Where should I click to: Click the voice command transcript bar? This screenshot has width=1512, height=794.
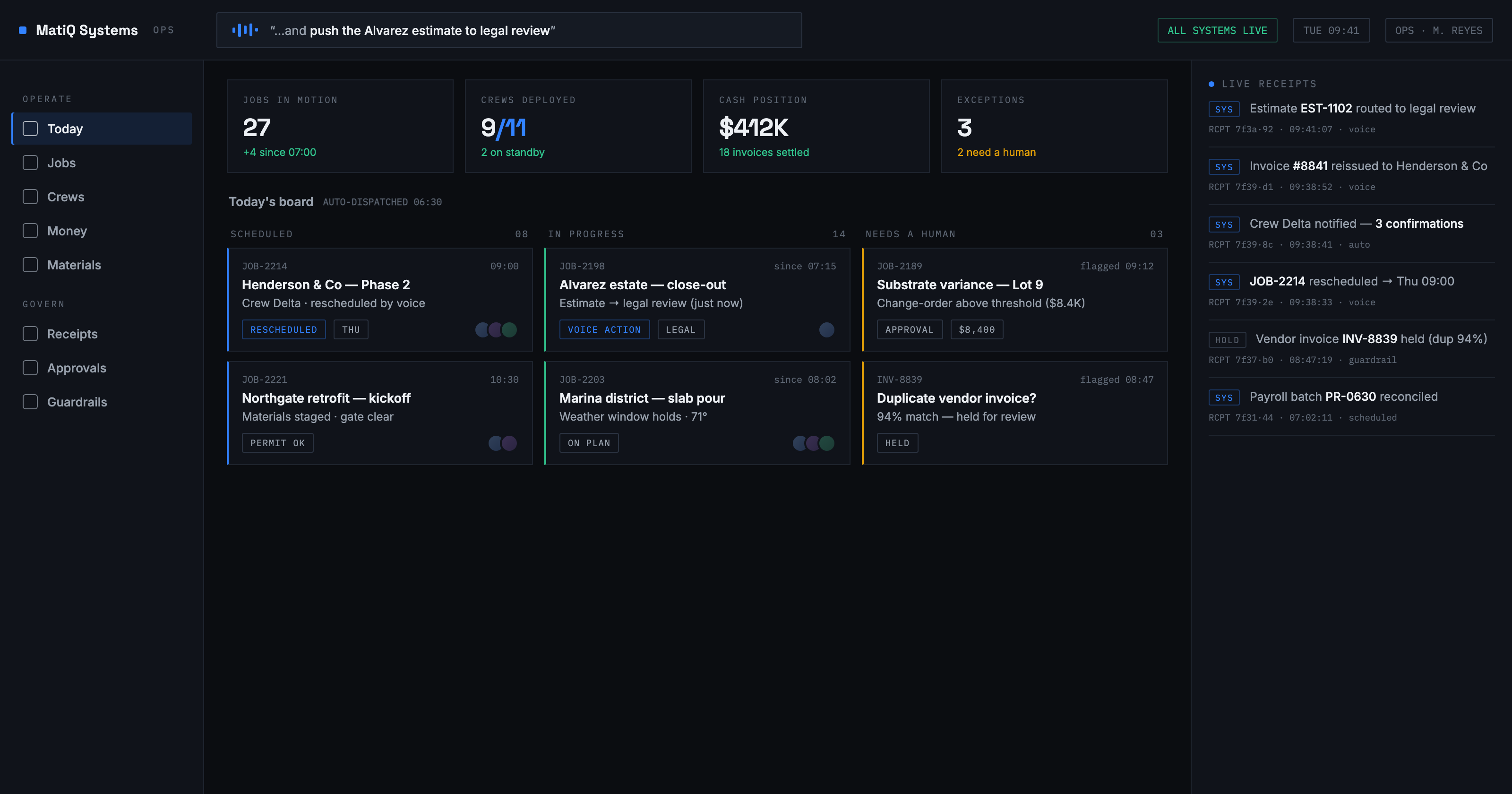point(509,30)
